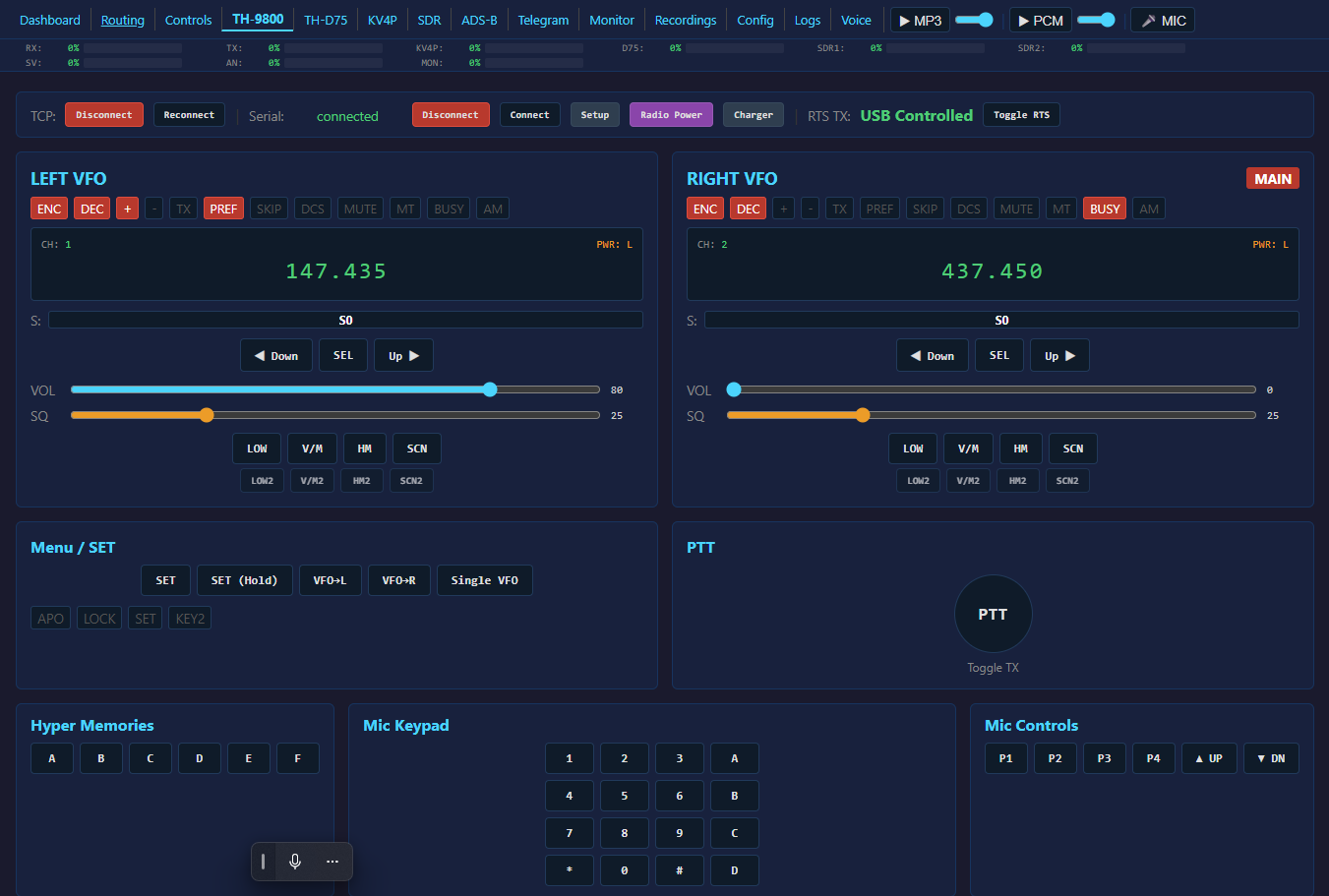This screenshot has width=1329, height=896.
Task: Toggle MUTE indicator on Right VFO
Action: [x=1016, y=209]
